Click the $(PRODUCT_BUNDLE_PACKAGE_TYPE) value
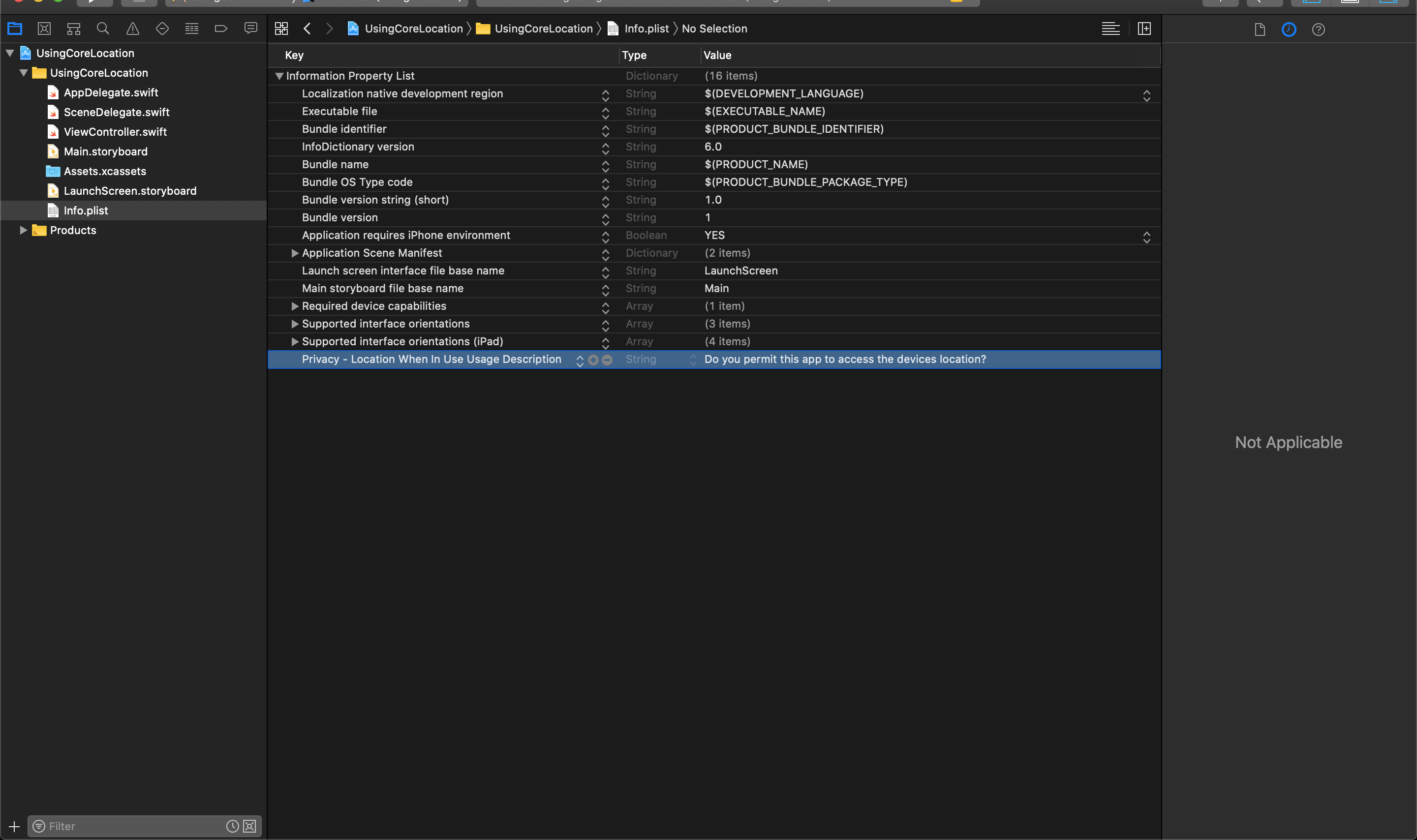Image resolution: width=1417 pixels, height=840 pixels. point(805,182)
